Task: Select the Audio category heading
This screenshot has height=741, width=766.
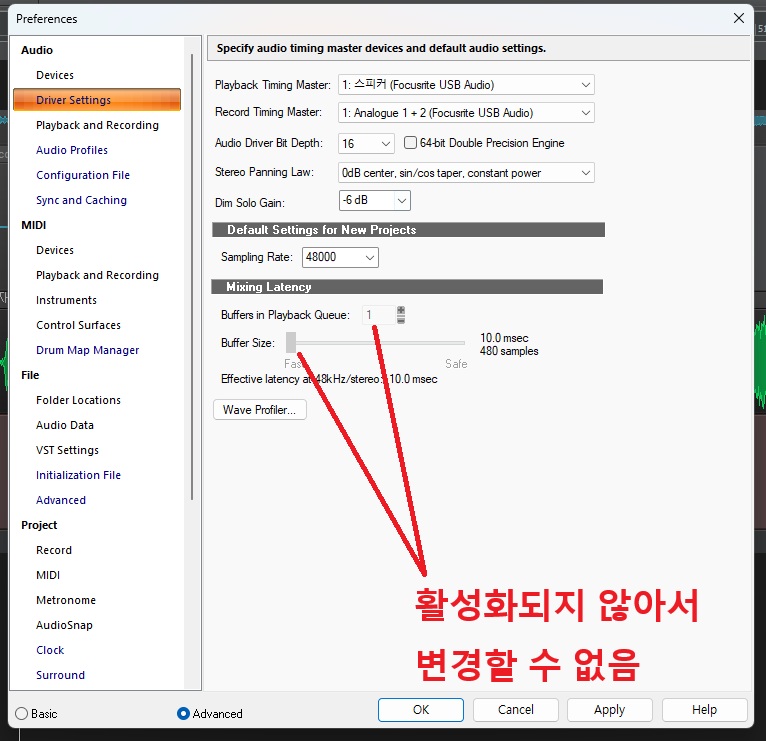Action: point(37,50)
